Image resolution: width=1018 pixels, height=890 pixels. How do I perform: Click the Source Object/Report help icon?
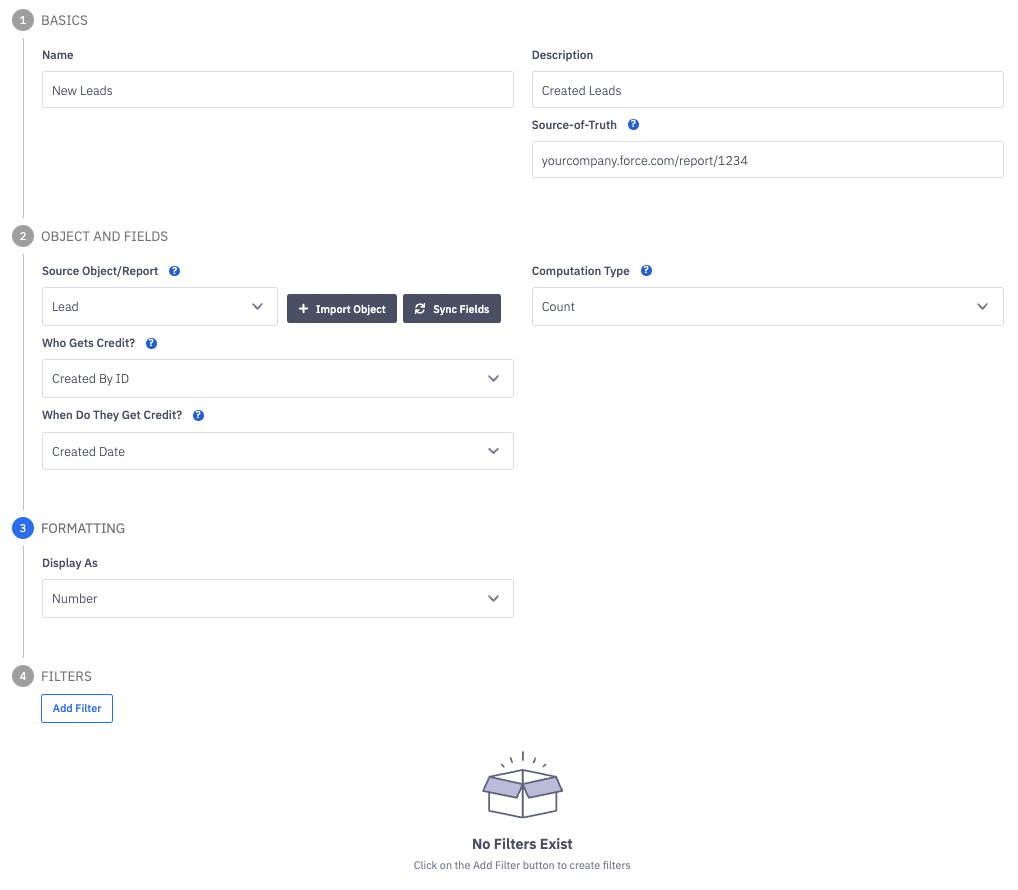175,271
